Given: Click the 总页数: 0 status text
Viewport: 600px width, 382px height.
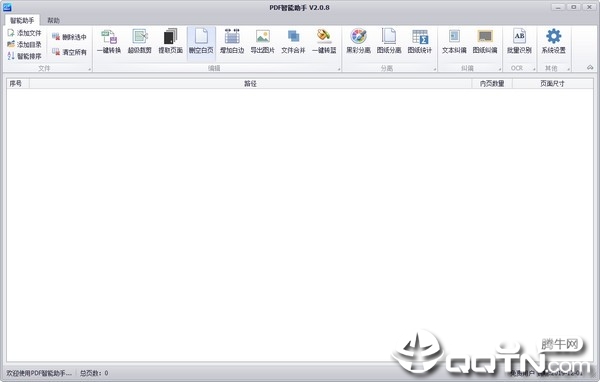Looking at the screenshot, I should point(94,373).
